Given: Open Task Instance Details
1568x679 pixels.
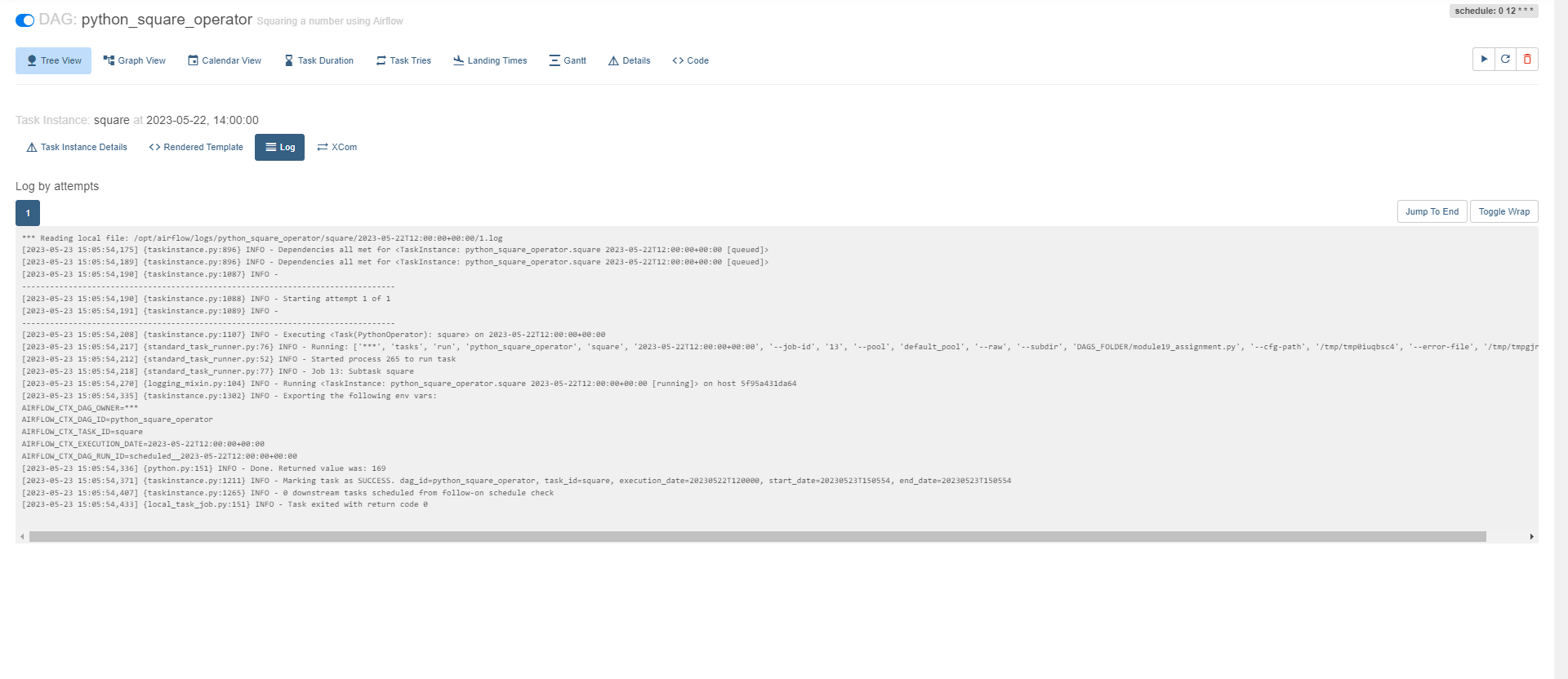Looking at the screenshot, I should click(x=77, y=148).
